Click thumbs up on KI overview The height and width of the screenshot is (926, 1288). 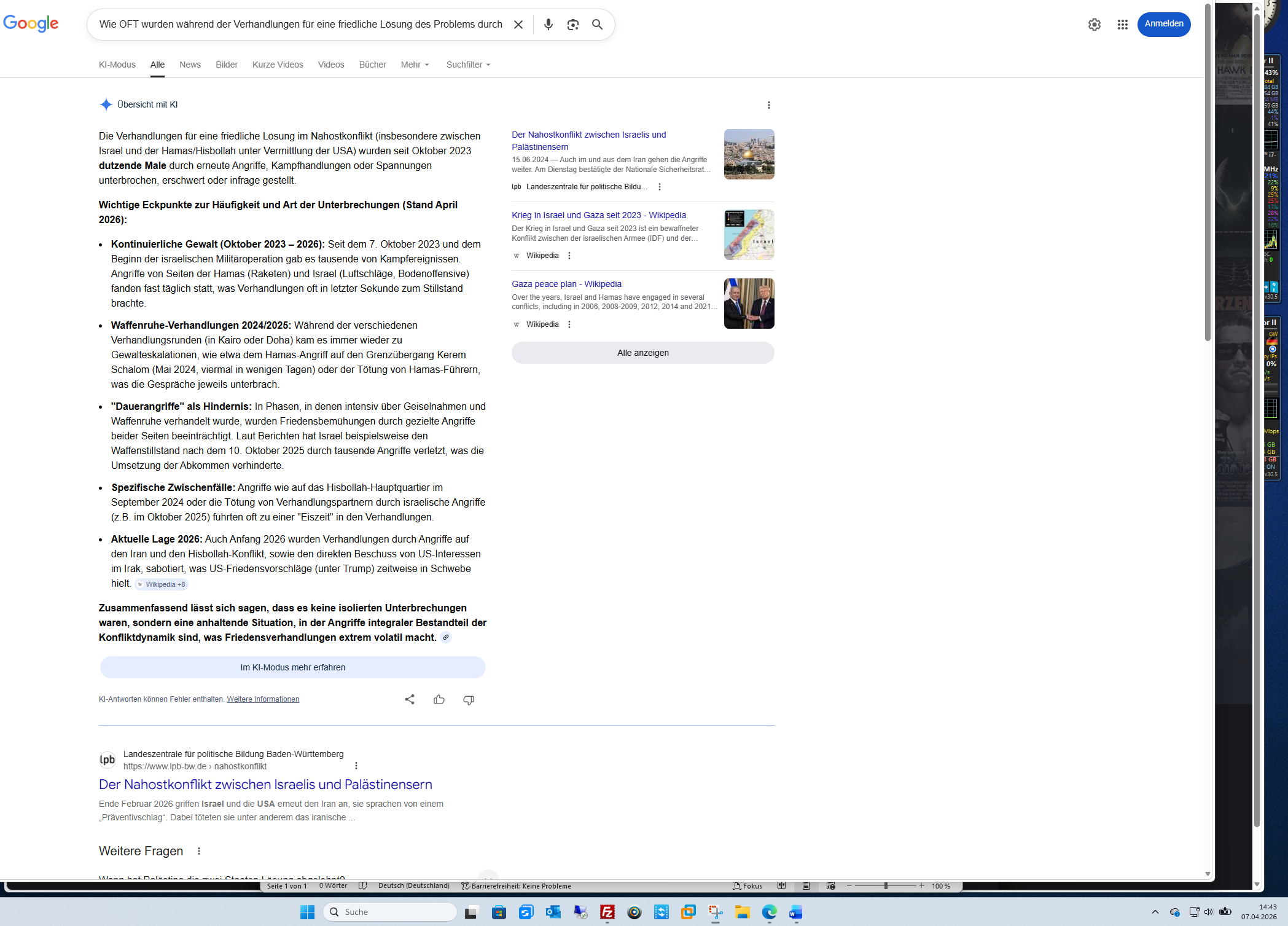(439, 699)
